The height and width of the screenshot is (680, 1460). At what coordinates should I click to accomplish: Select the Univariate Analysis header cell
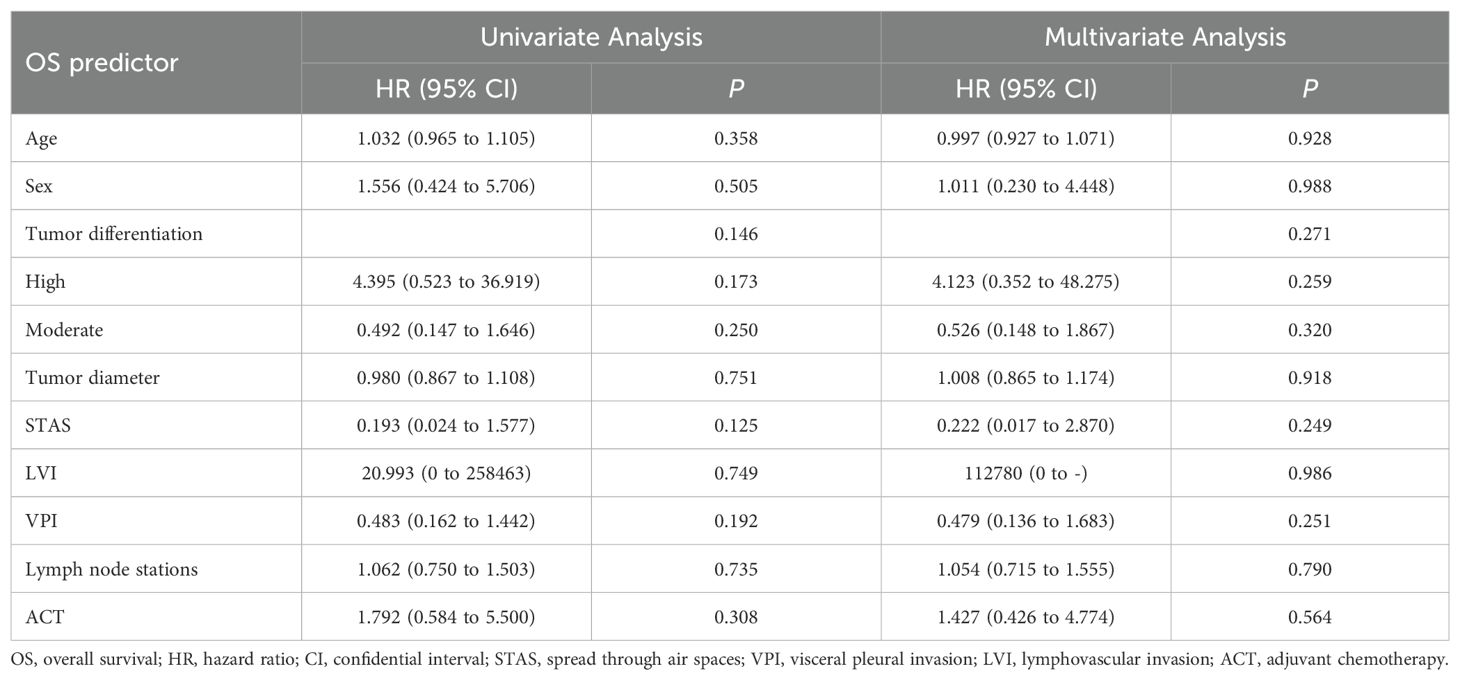tap(591, 38)
